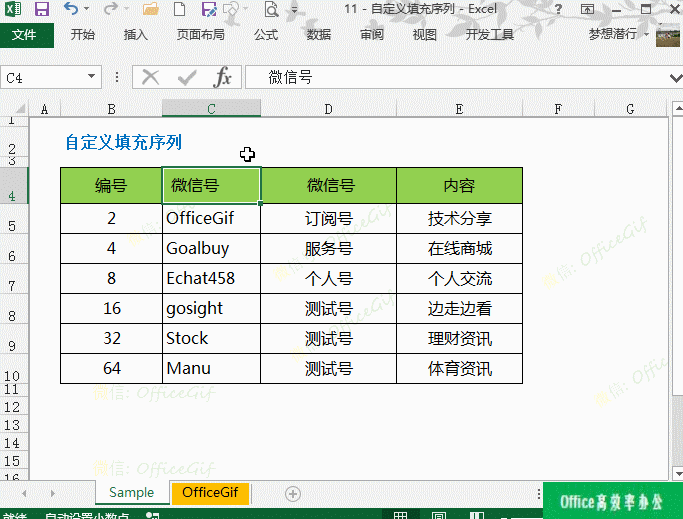683x519 pixels.
Task: Open print preview magnifier icon
Action: [x=271, y=10]
